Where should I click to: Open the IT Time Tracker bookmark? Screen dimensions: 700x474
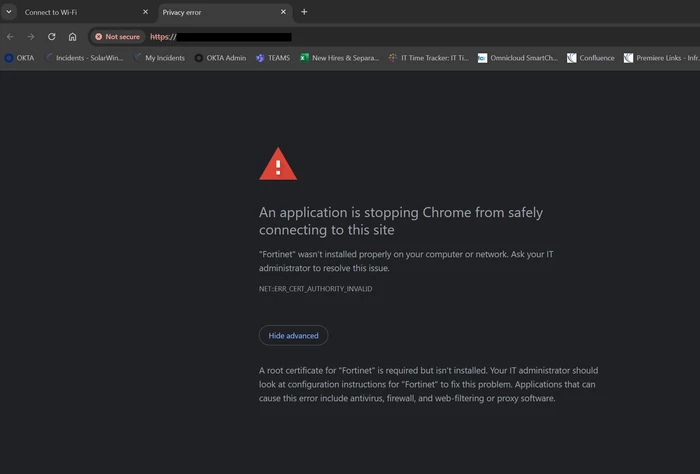(429, 58)
